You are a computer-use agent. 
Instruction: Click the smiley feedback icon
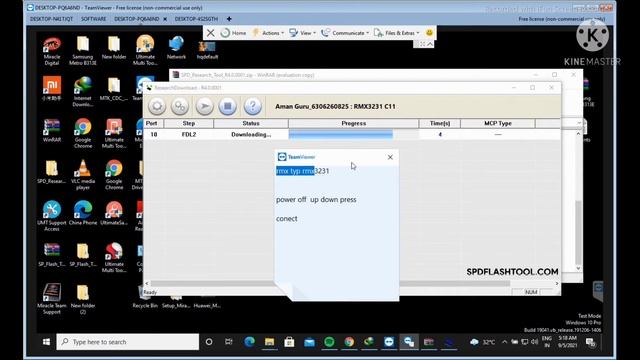[429, 33]
